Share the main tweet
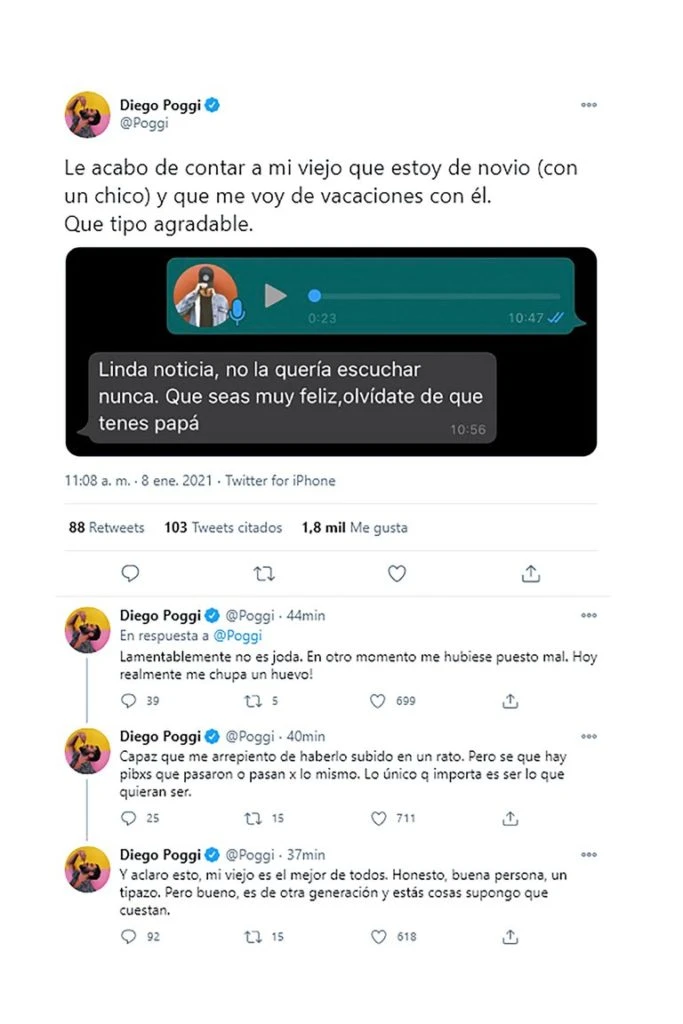The height and width of the screenshot is (1024, 683). pyautogui.click(x=531, y=573)
